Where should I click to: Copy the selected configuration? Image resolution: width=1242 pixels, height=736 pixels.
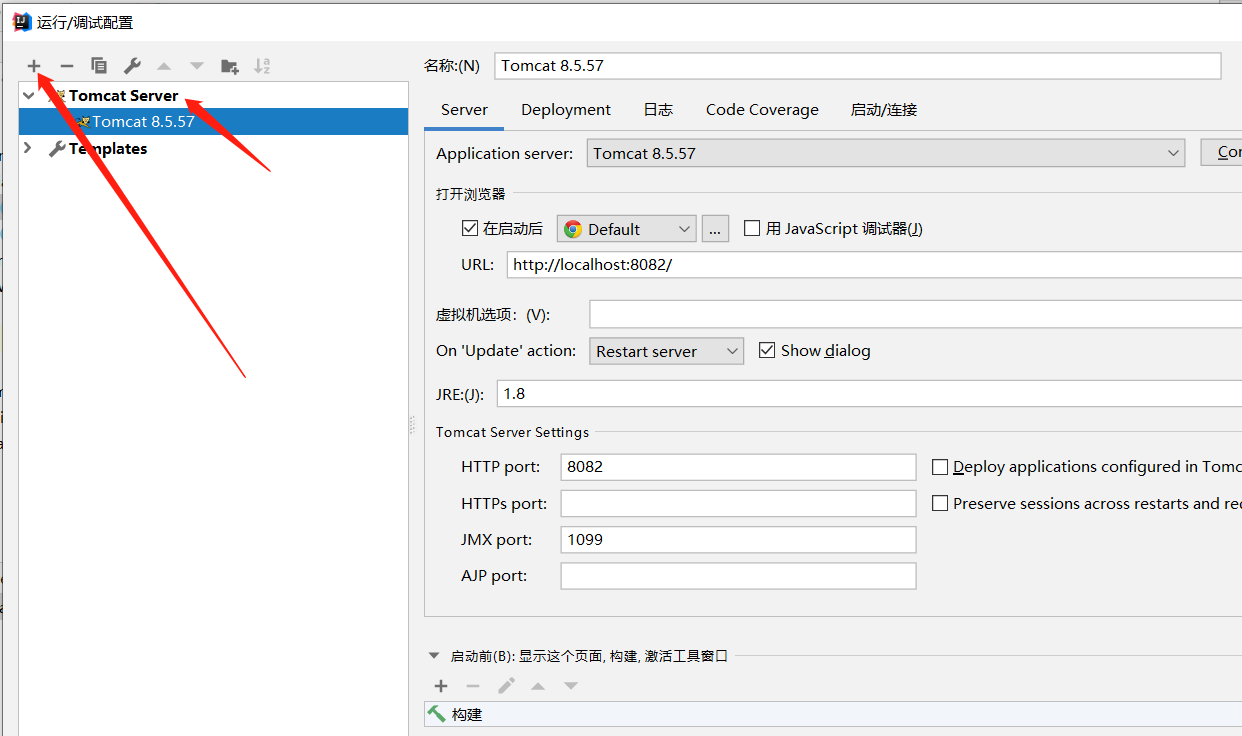click(99, 66)
